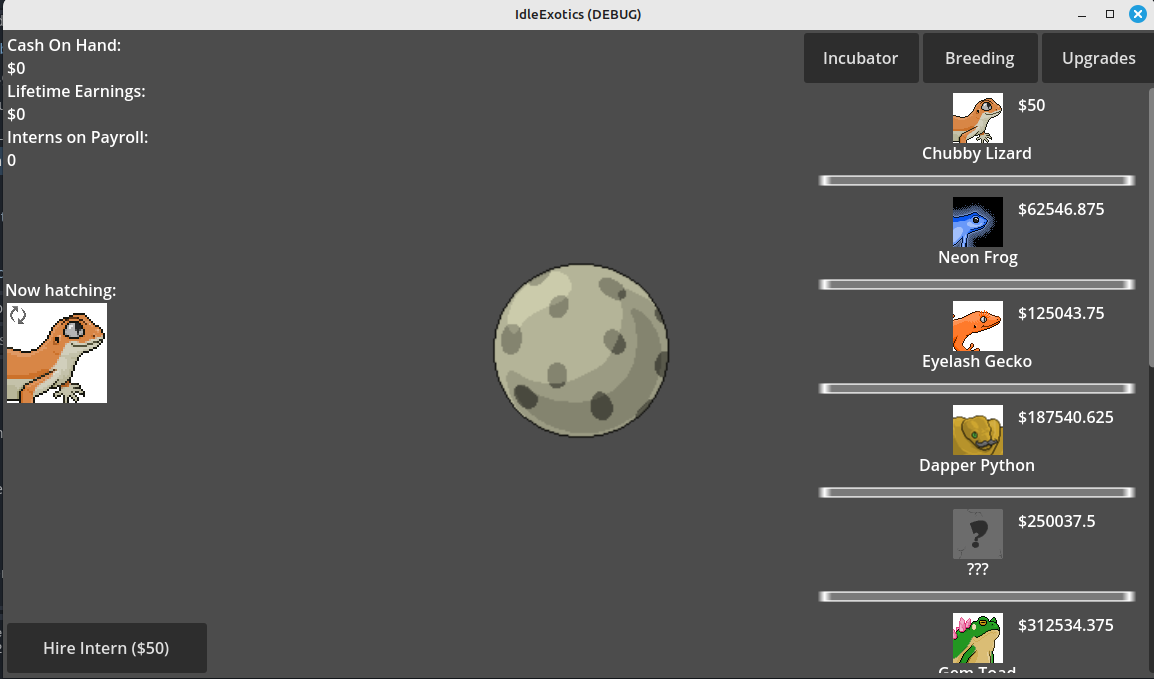
Task: Click the progress bar under Dapper Python
Action: 977,492
